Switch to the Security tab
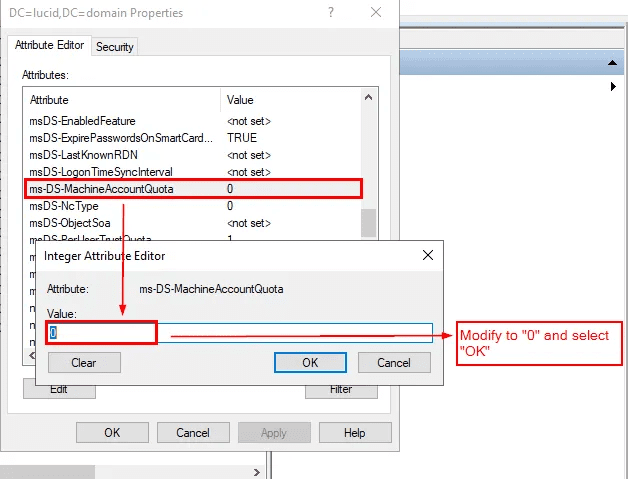The width and height of the screenshot is (628, 479). tap(115, 47)
